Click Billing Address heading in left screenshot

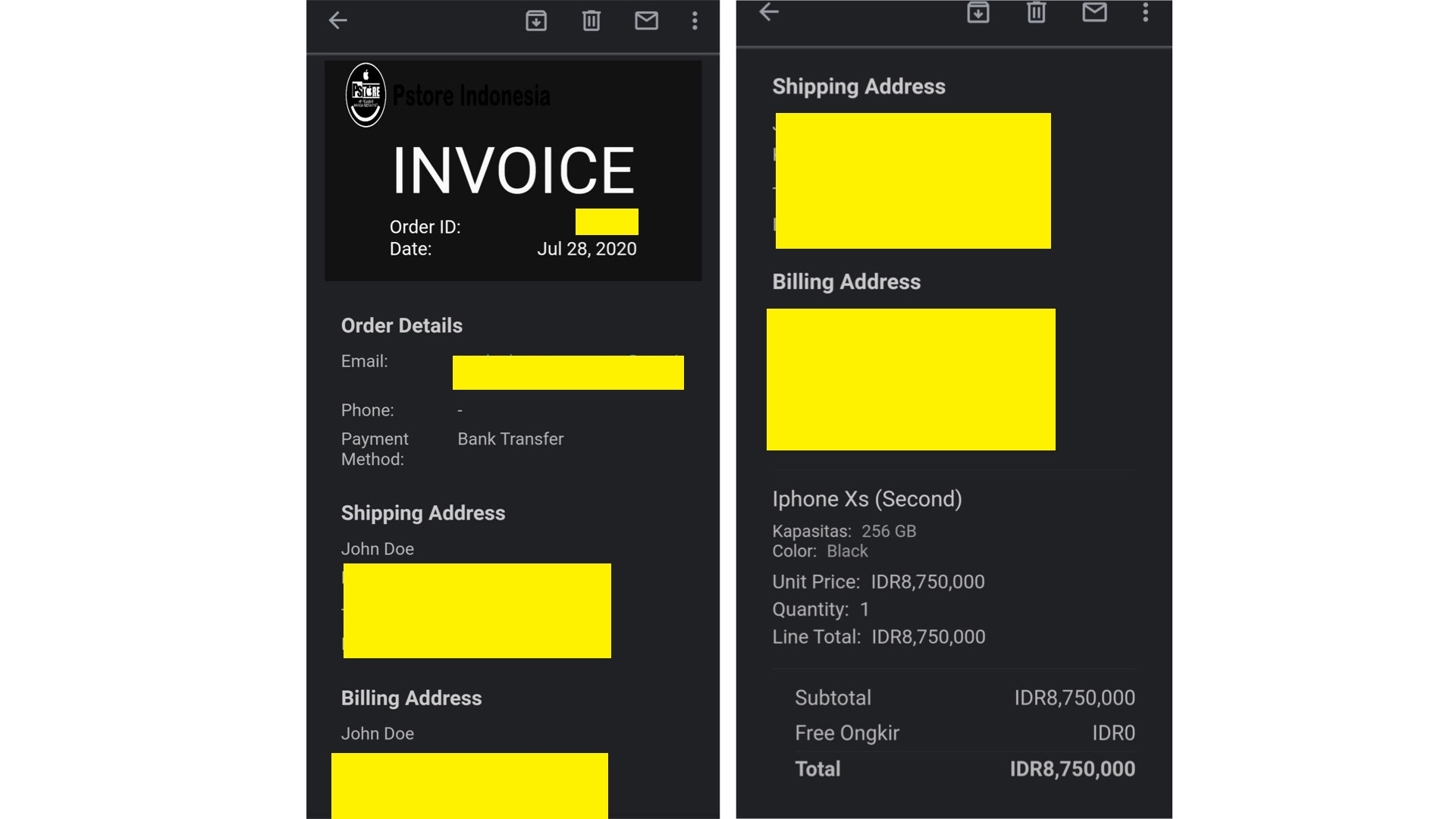click(412, 698)
